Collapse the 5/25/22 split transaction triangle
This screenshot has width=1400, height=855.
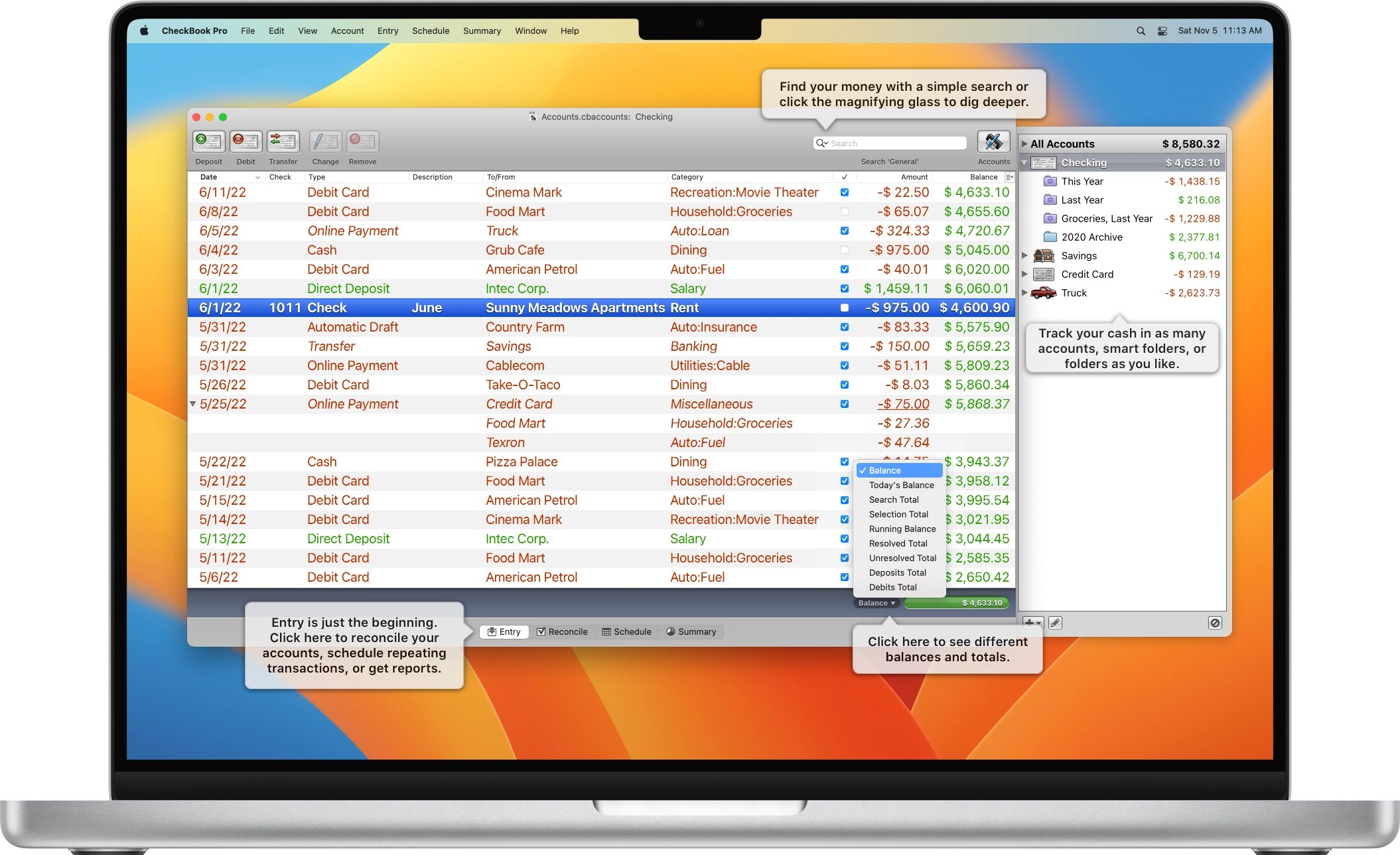pyautogui.click(x=192, y=403)
